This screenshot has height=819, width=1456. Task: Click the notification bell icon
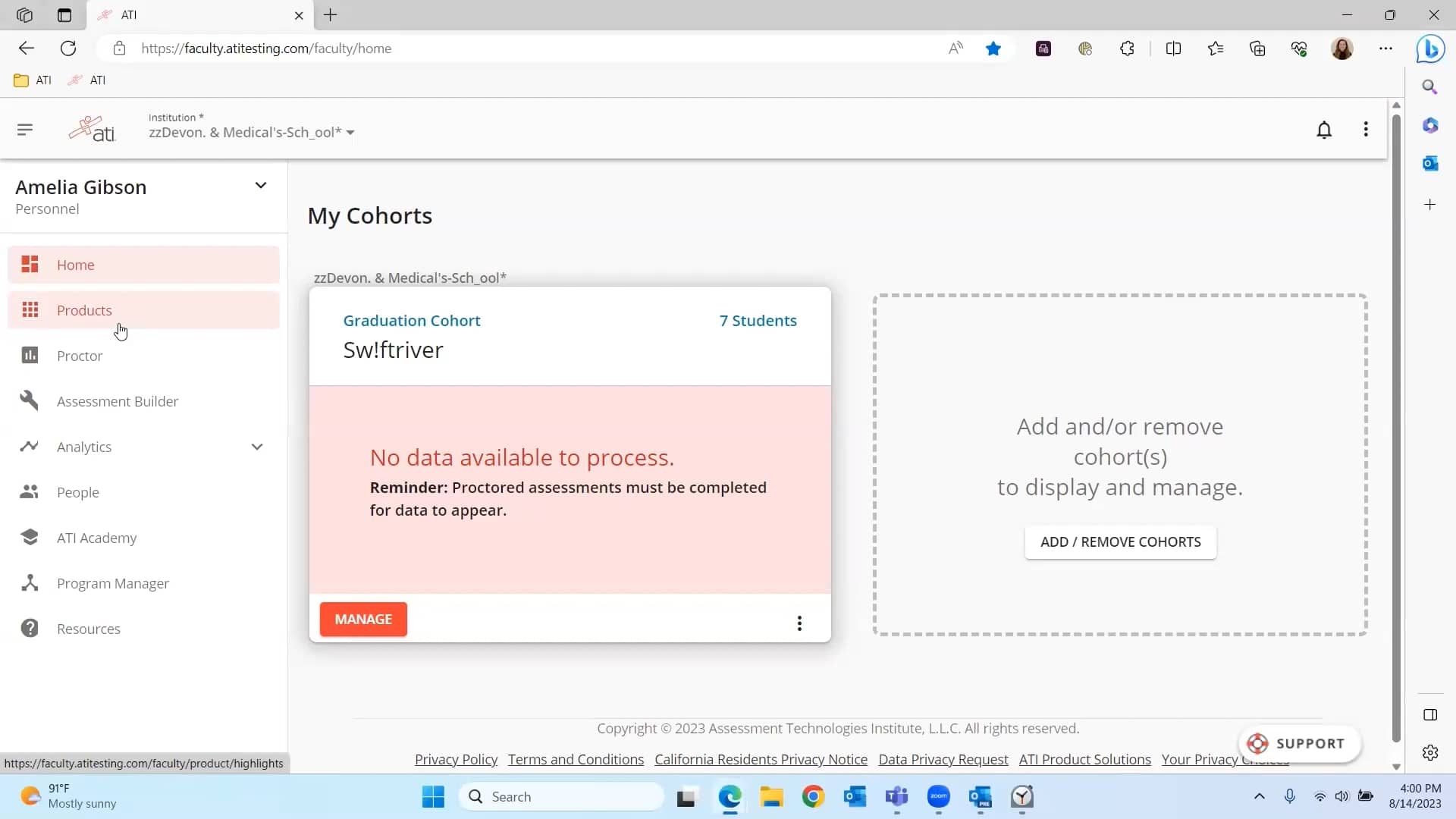(x=1324, y=130)
